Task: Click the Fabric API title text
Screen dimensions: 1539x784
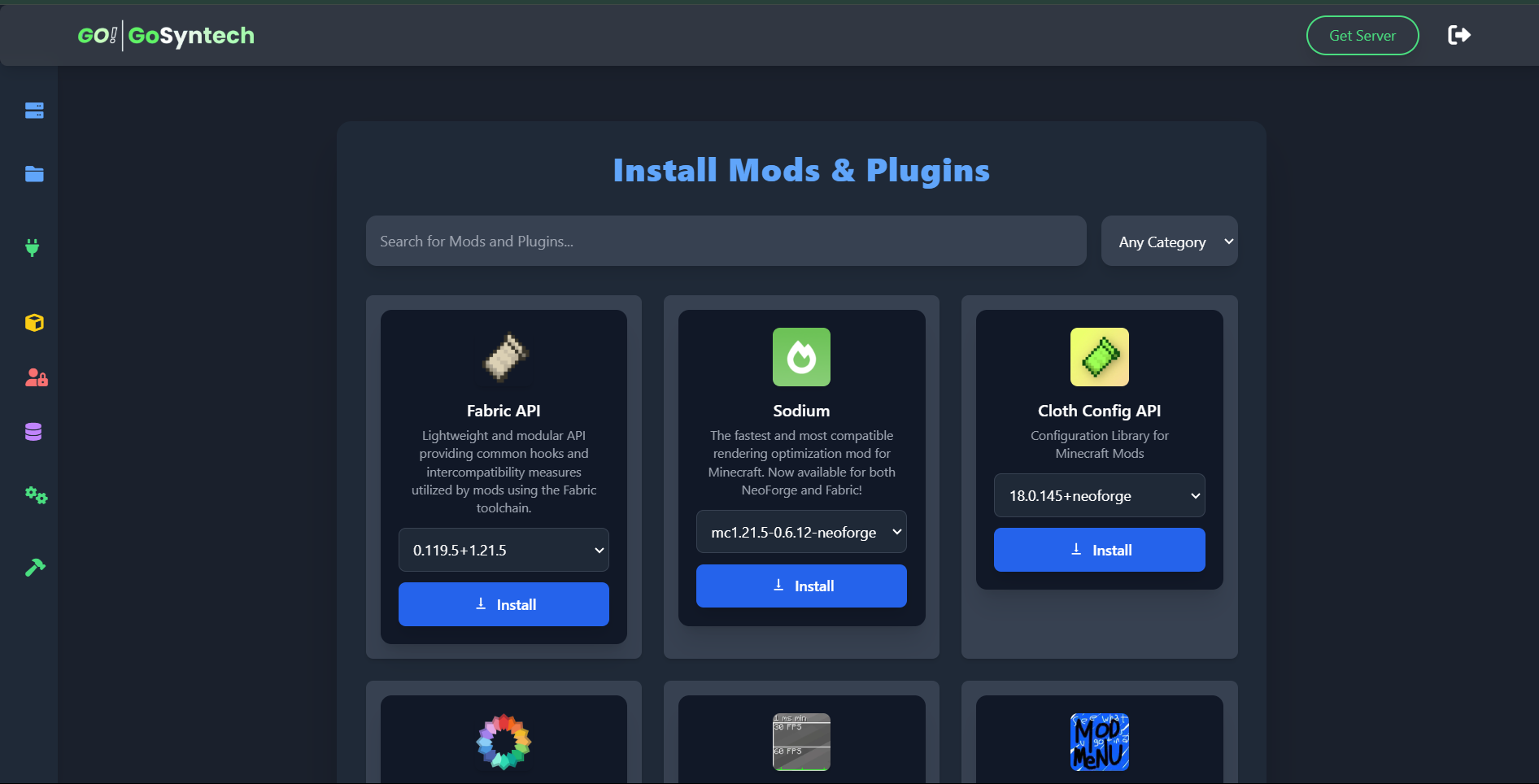Action: tap(504, 411)
